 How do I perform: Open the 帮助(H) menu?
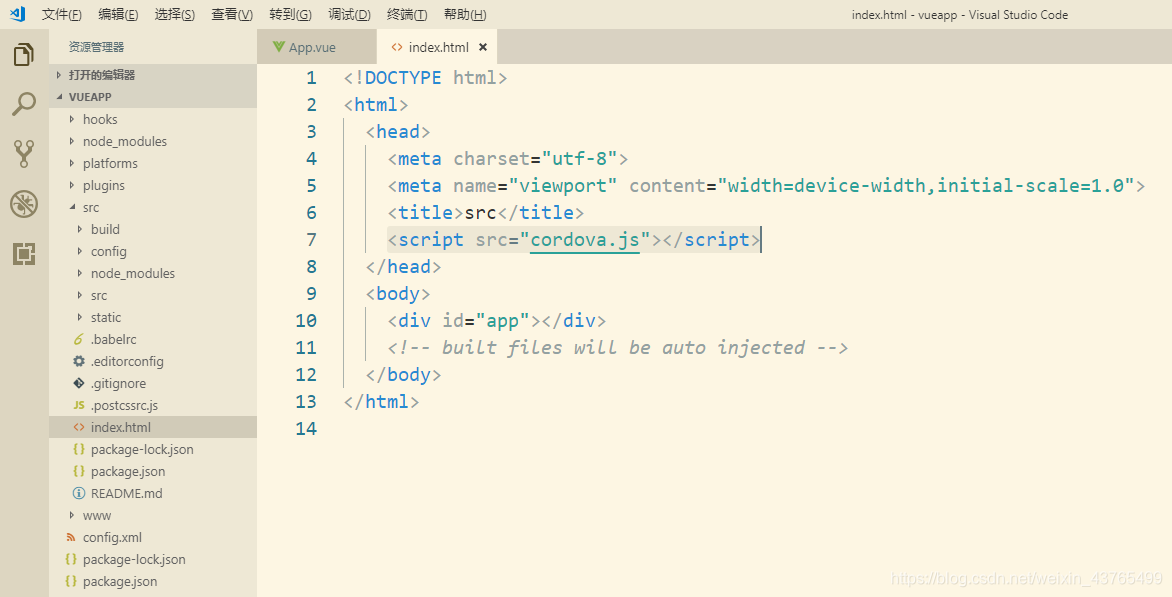(x=465, y=14)
